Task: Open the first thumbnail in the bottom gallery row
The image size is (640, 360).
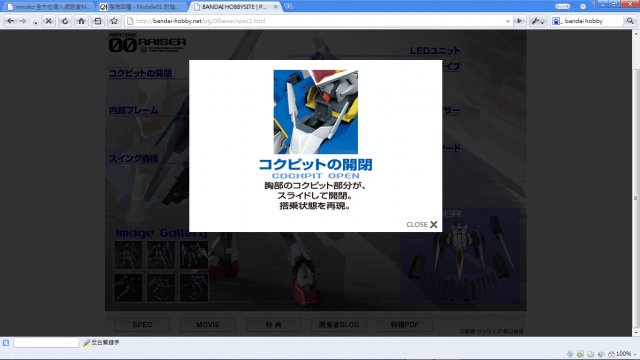Action: [x=128, y=288]
